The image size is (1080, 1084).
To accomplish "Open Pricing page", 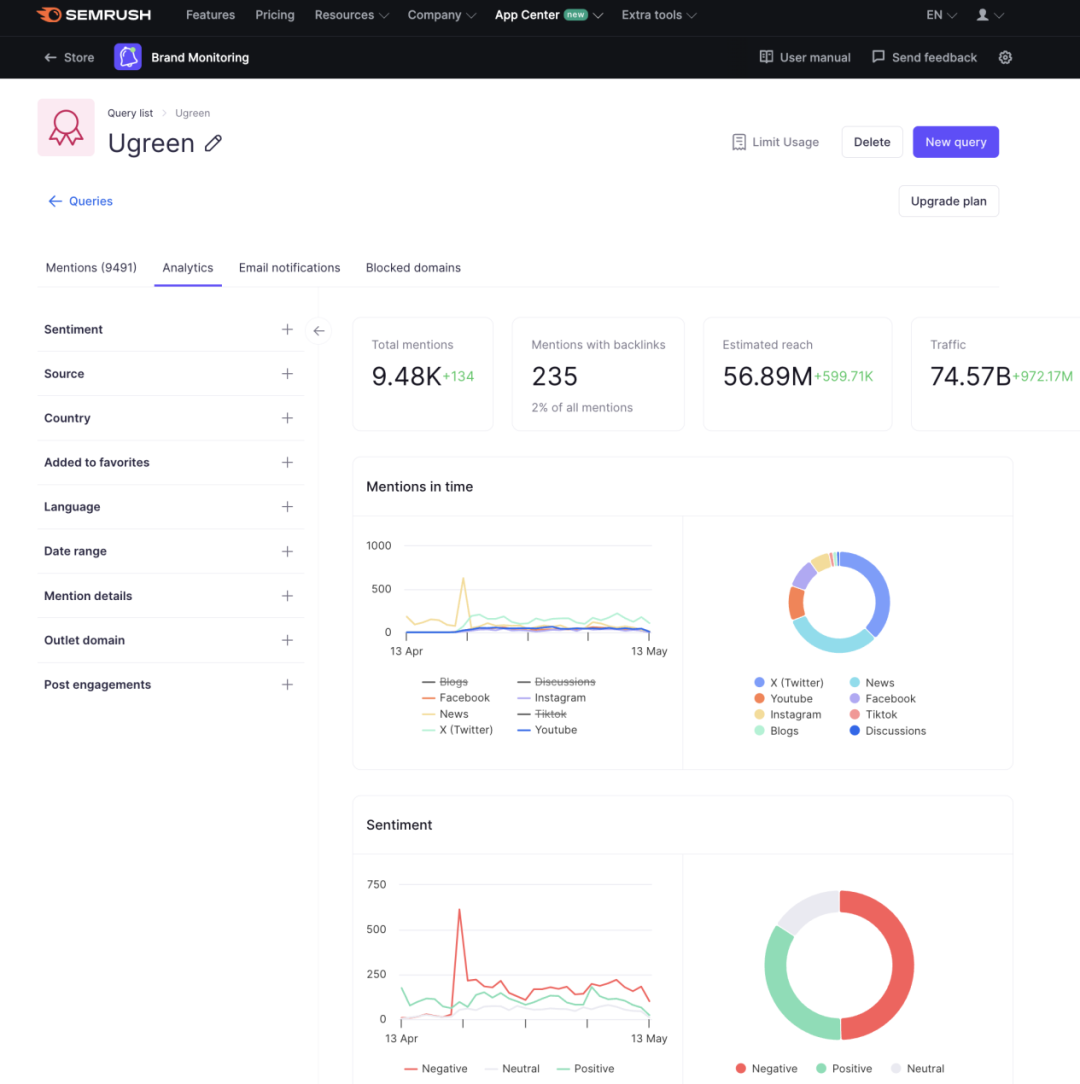I will pyautogui.click(x=274, y=15).
